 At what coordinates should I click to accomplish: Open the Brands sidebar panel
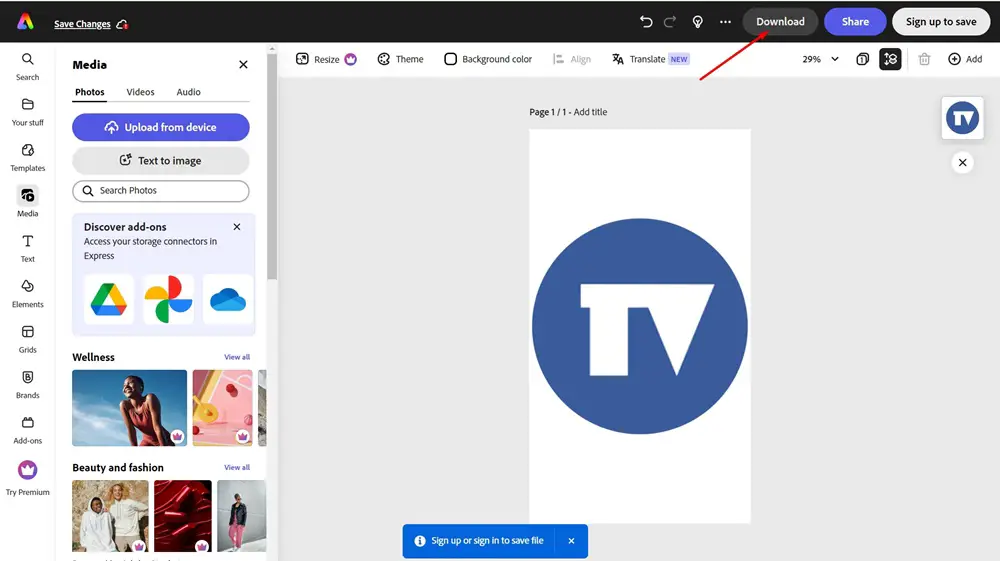[x=27, y=384]
